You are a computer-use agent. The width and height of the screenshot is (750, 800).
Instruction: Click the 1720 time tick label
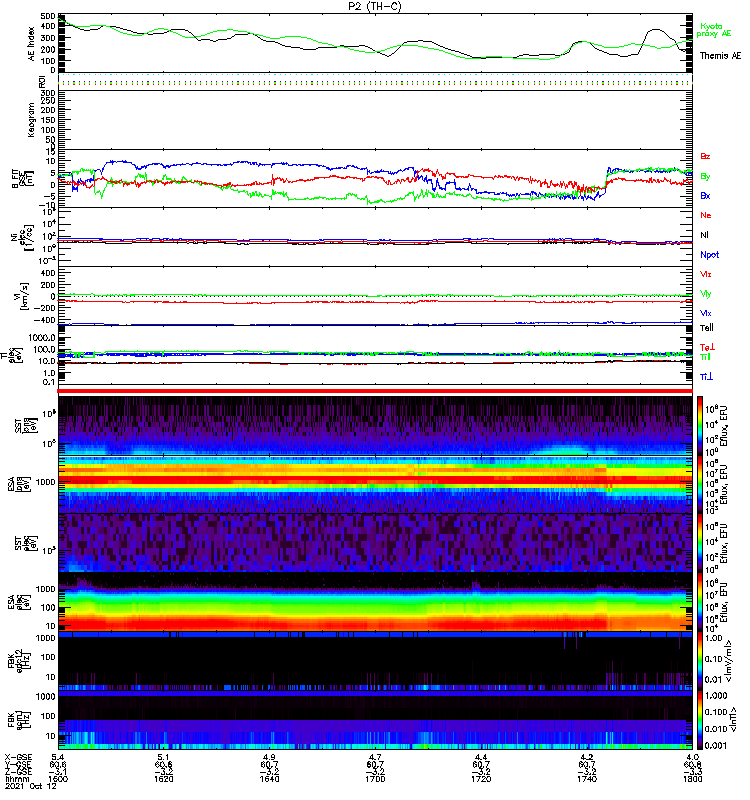point(481,779)
